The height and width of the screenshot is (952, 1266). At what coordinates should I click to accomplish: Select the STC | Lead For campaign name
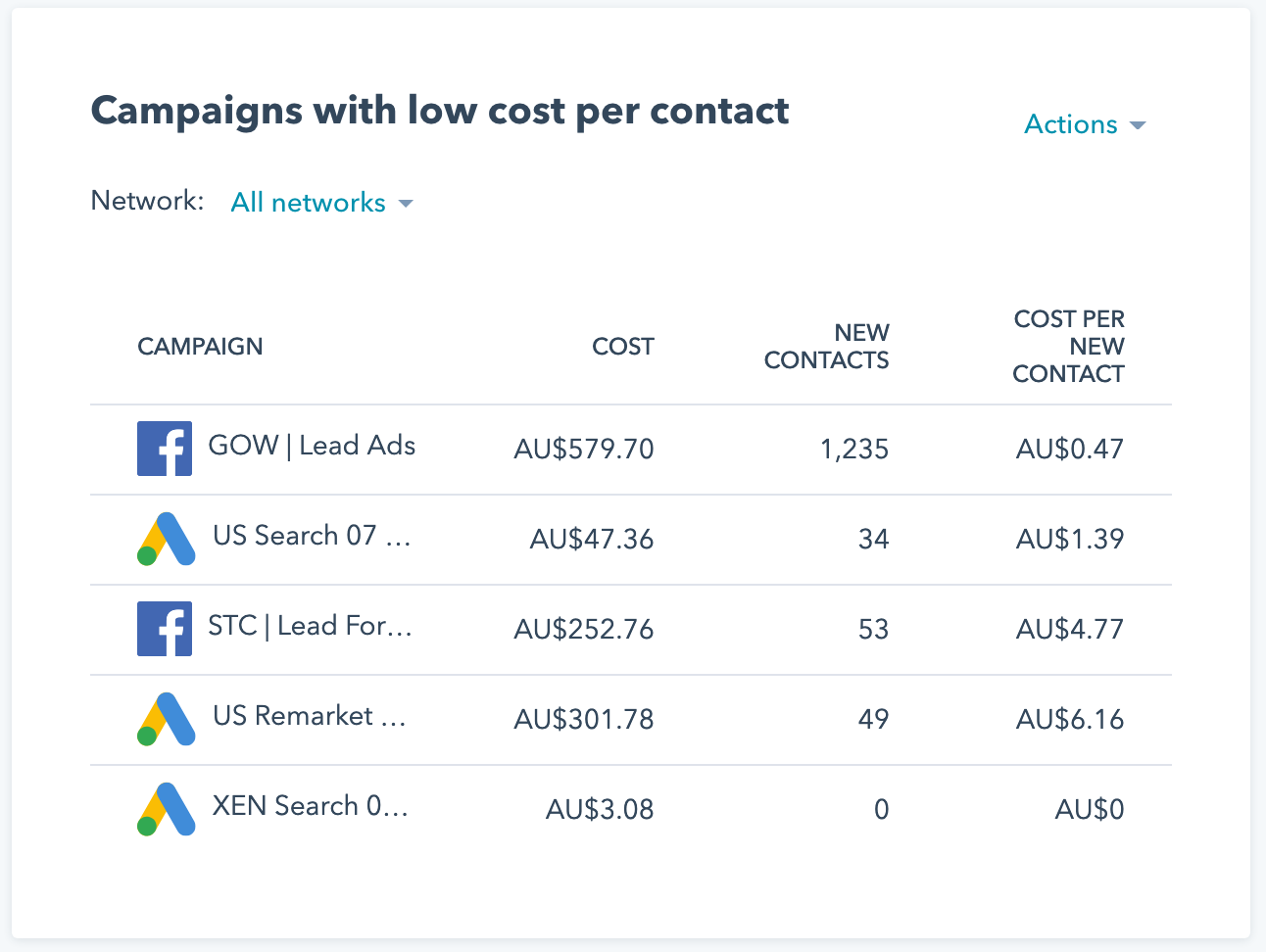(311, 626)
